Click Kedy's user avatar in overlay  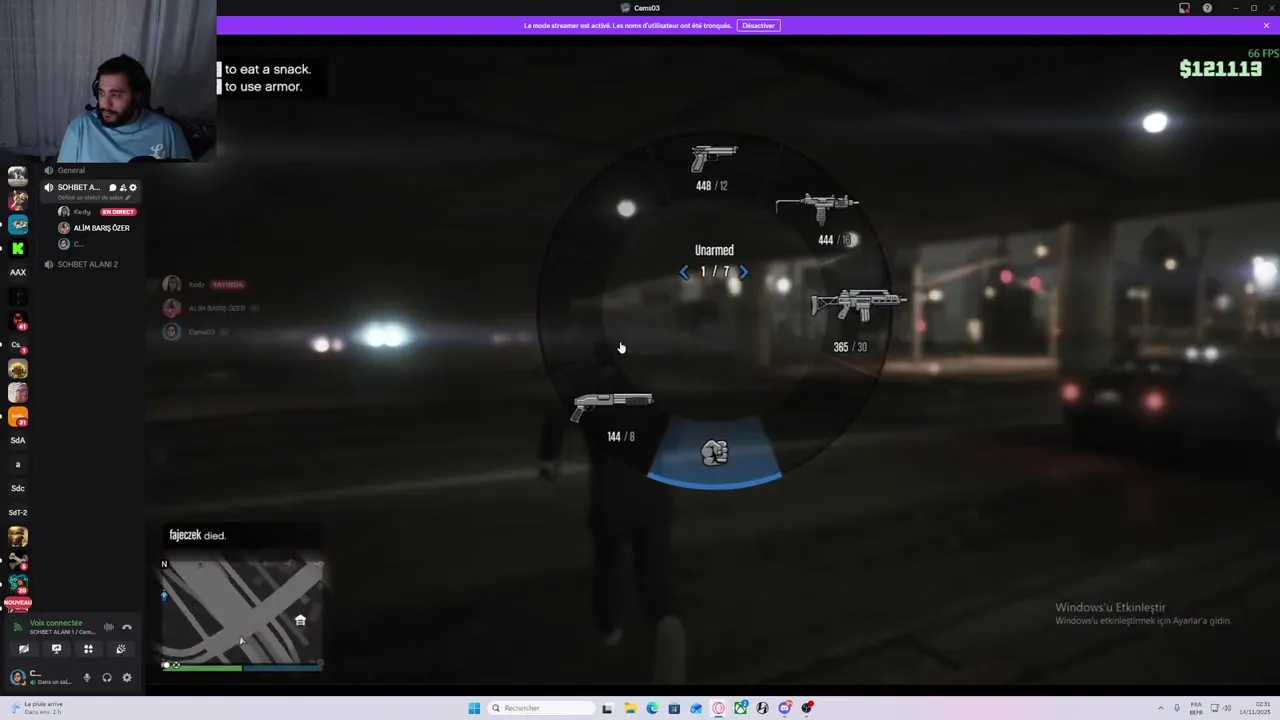(171, 284)
